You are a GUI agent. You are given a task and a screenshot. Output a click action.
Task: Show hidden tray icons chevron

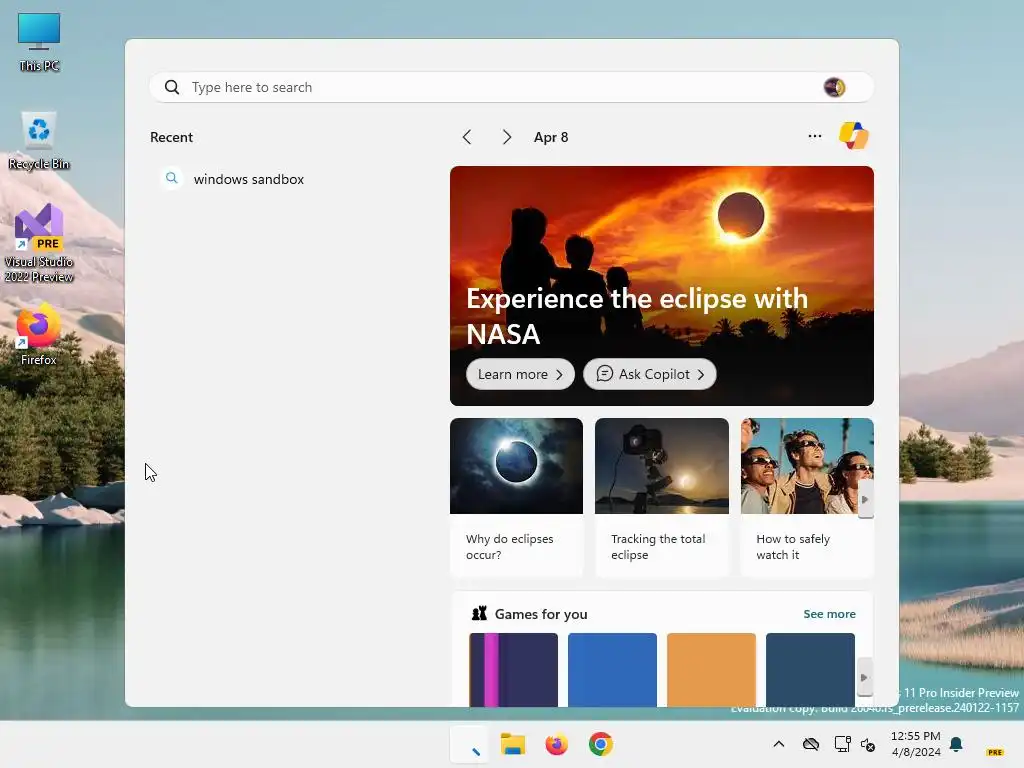(778, 744)
